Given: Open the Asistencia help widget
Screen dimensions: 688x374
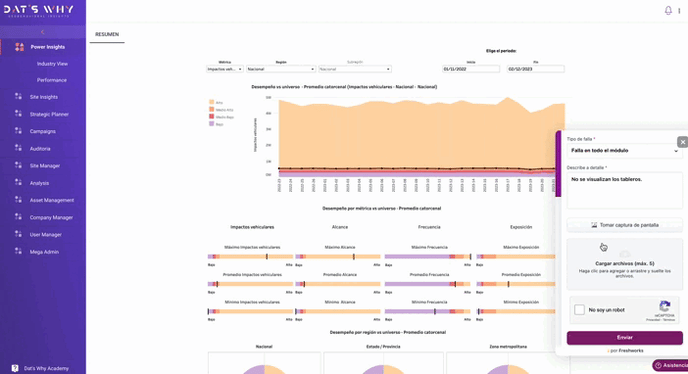Looking at the screenshot, I should point(670,365).
